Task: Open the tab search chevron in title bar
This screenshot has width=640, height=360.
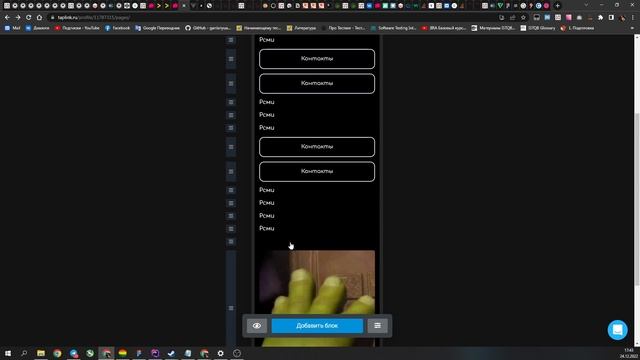Action: (587, 5)
